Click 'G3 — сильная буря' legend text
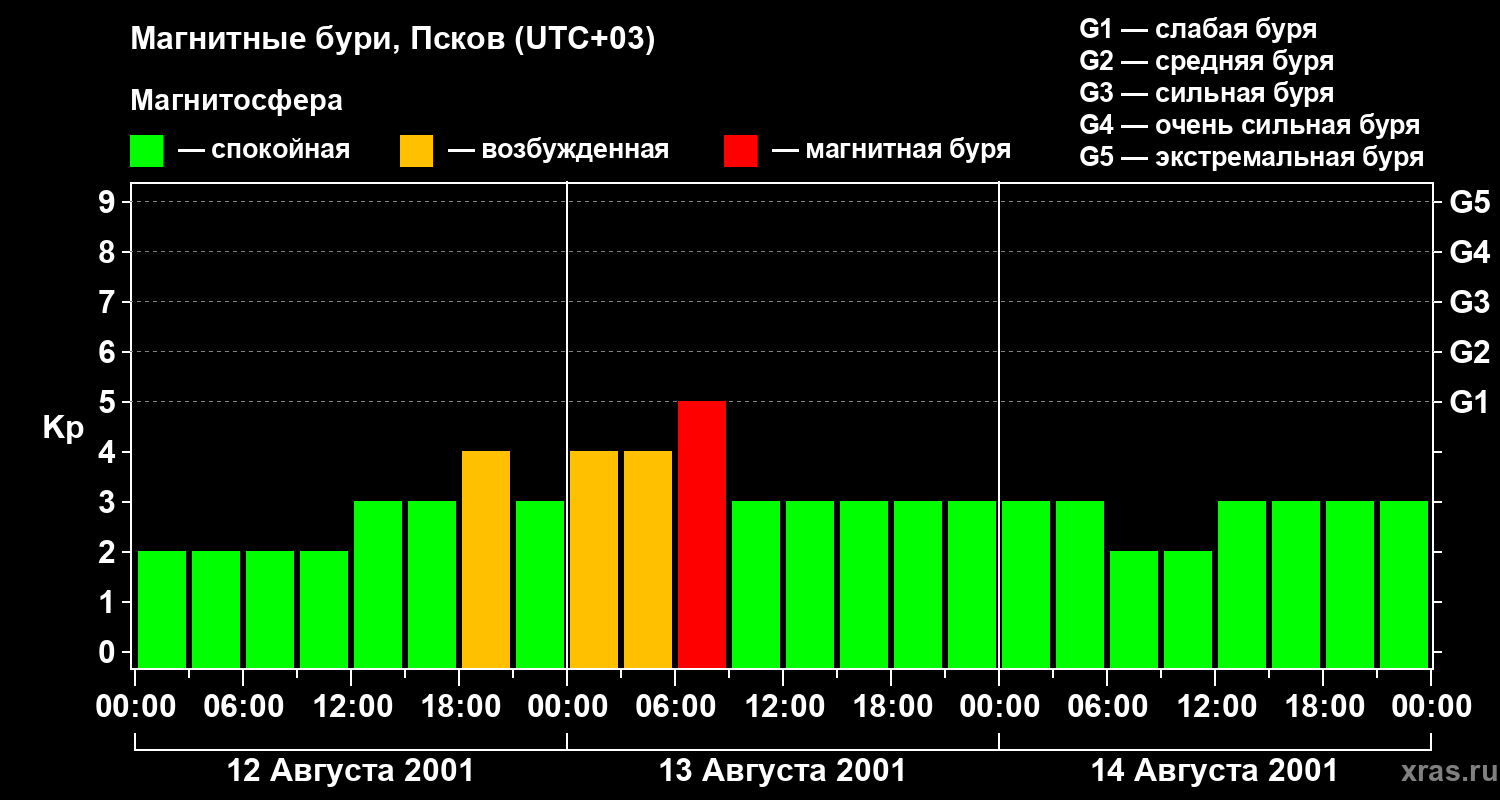The width and height of the screenshot is (1500, 800). click(1206, 93)
